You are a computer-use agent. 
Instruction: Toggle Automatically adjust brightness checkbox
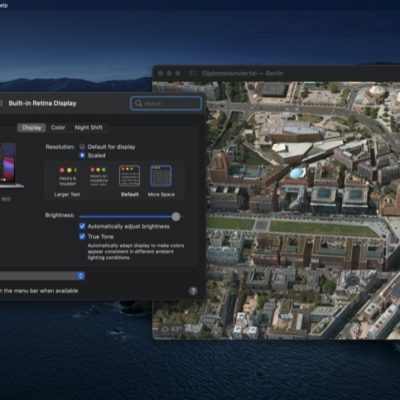click(x=82, y=226)
